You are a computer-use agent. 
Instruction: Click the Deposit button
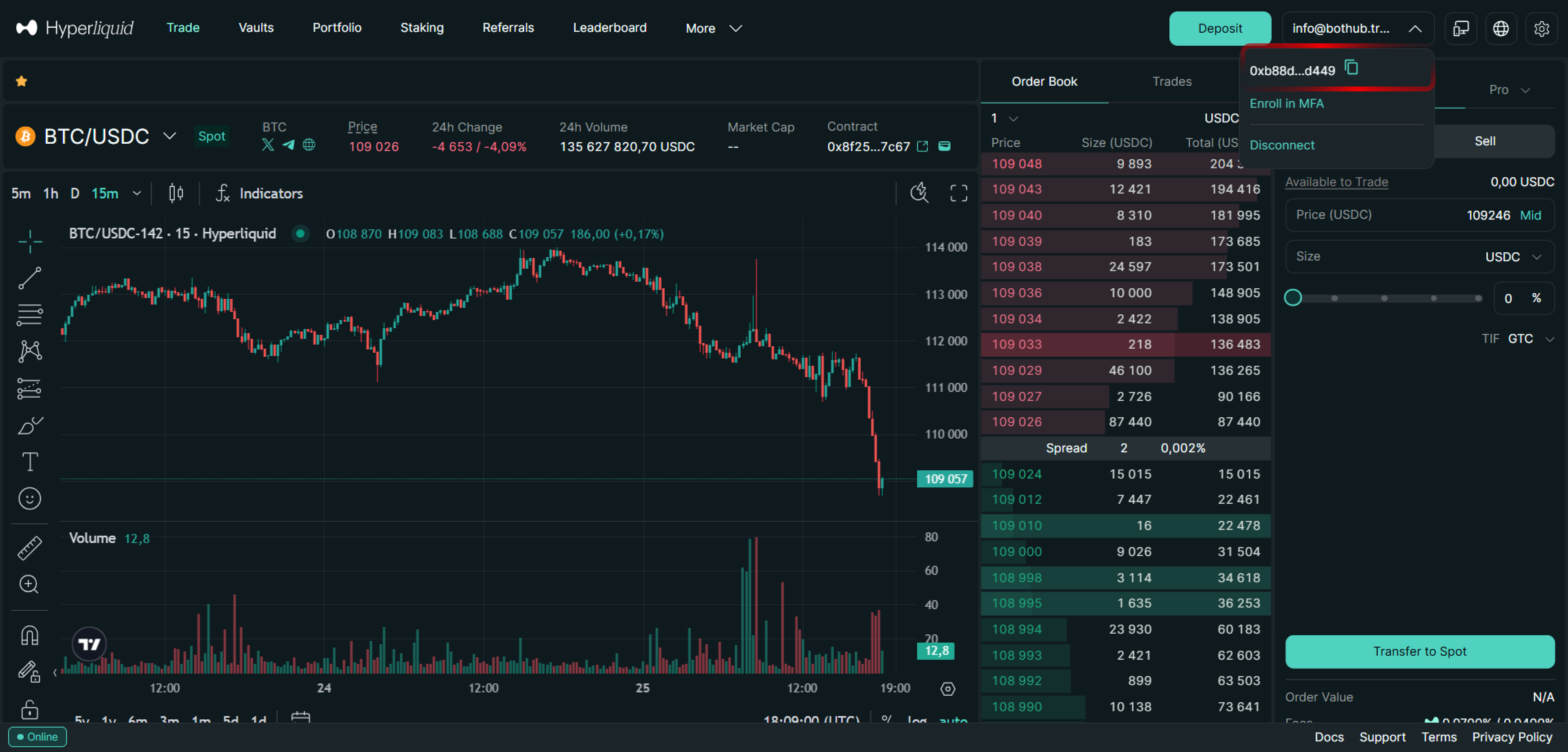1219,29
